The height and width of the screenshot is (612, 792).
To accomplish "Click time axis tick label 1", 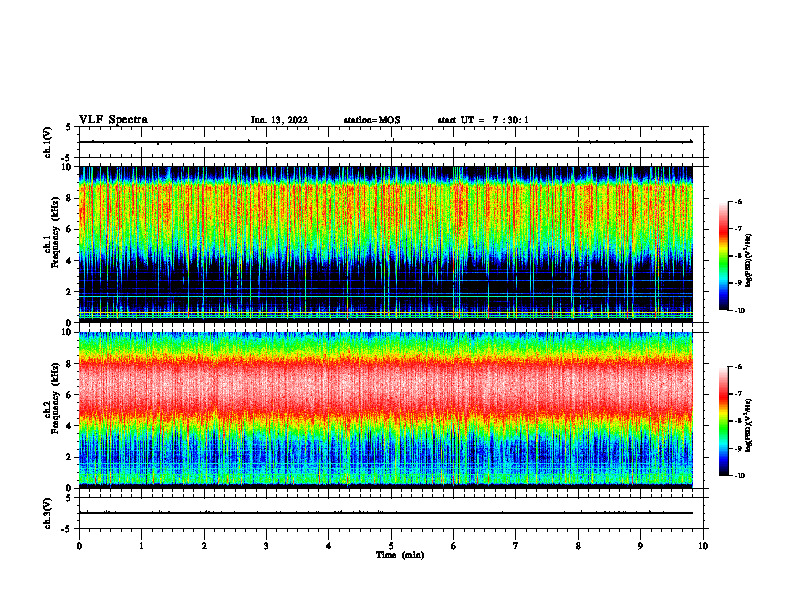I will click(x=141, y=546).
